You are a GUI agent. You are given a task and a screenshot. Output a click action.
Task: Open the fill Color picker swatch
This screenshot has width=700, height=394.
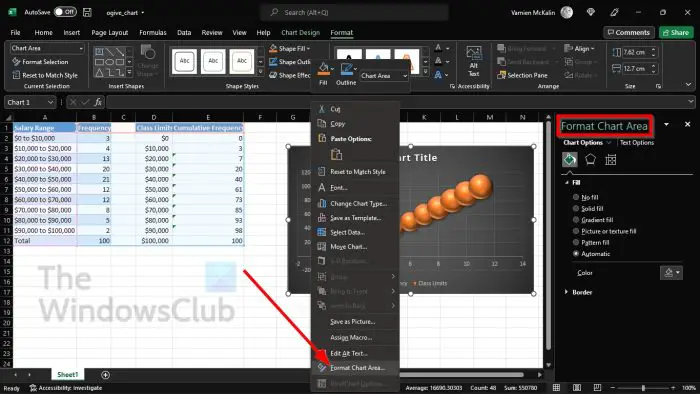[x=671, y=273]
